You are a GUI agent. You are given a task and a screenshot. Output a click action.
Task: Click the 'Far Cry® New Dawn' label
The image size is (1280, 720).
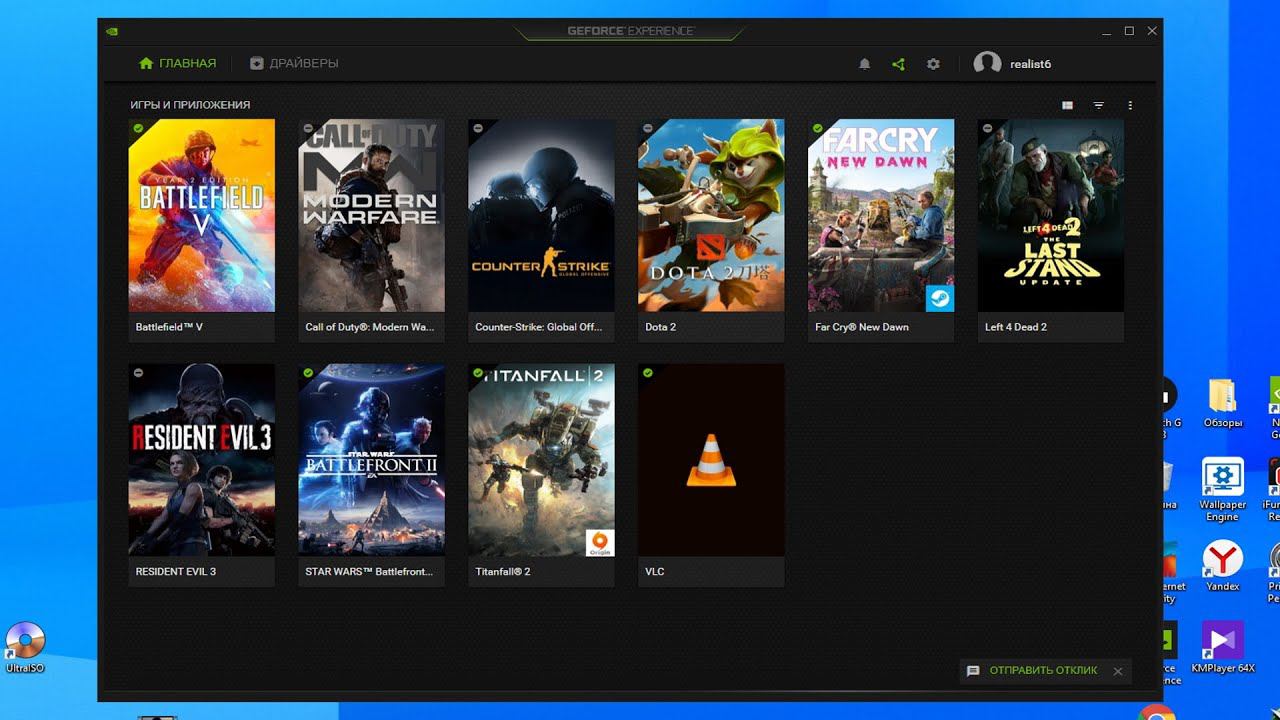click(862, 327)
